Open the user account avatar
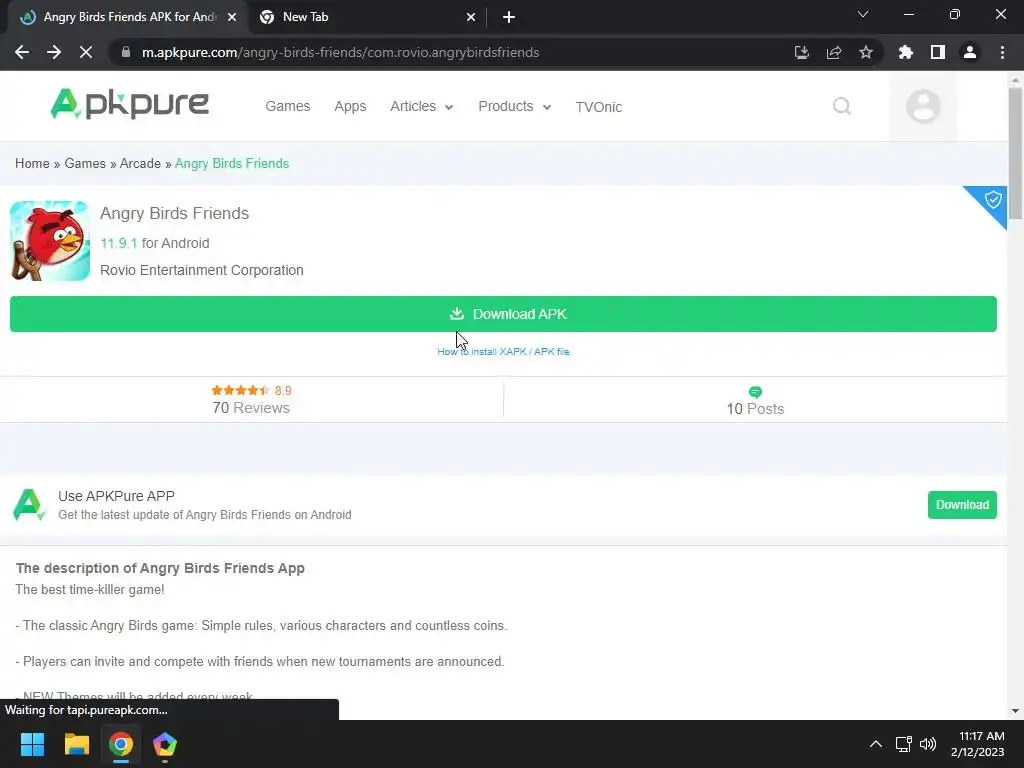This screenshot has width=1024, height=768. [923, 106]
